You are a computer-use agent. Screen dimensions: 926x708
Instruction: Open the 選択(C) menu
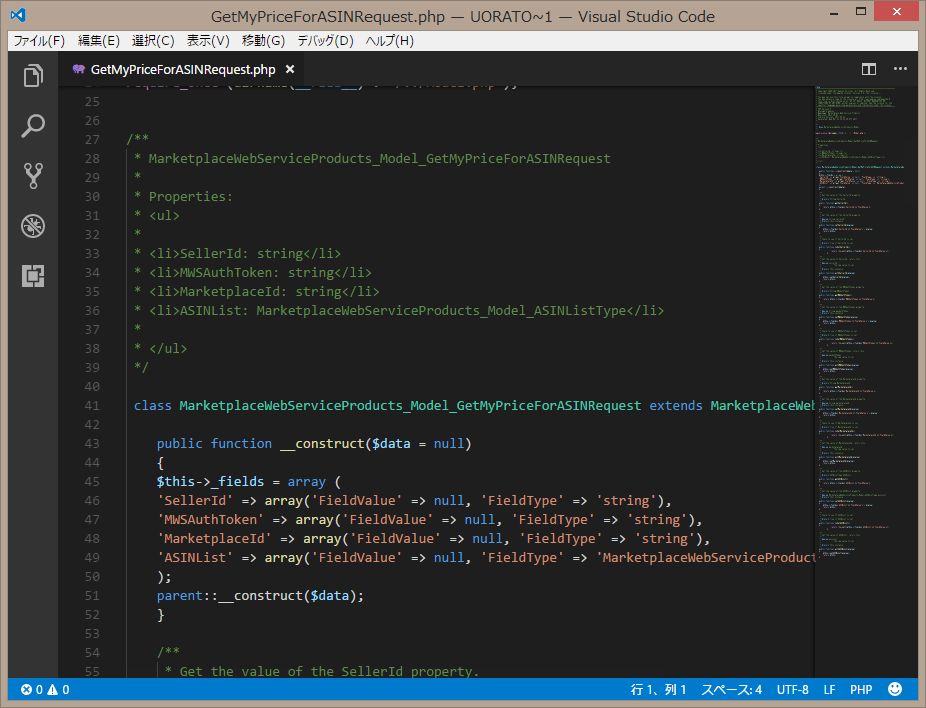coord(153,41)
